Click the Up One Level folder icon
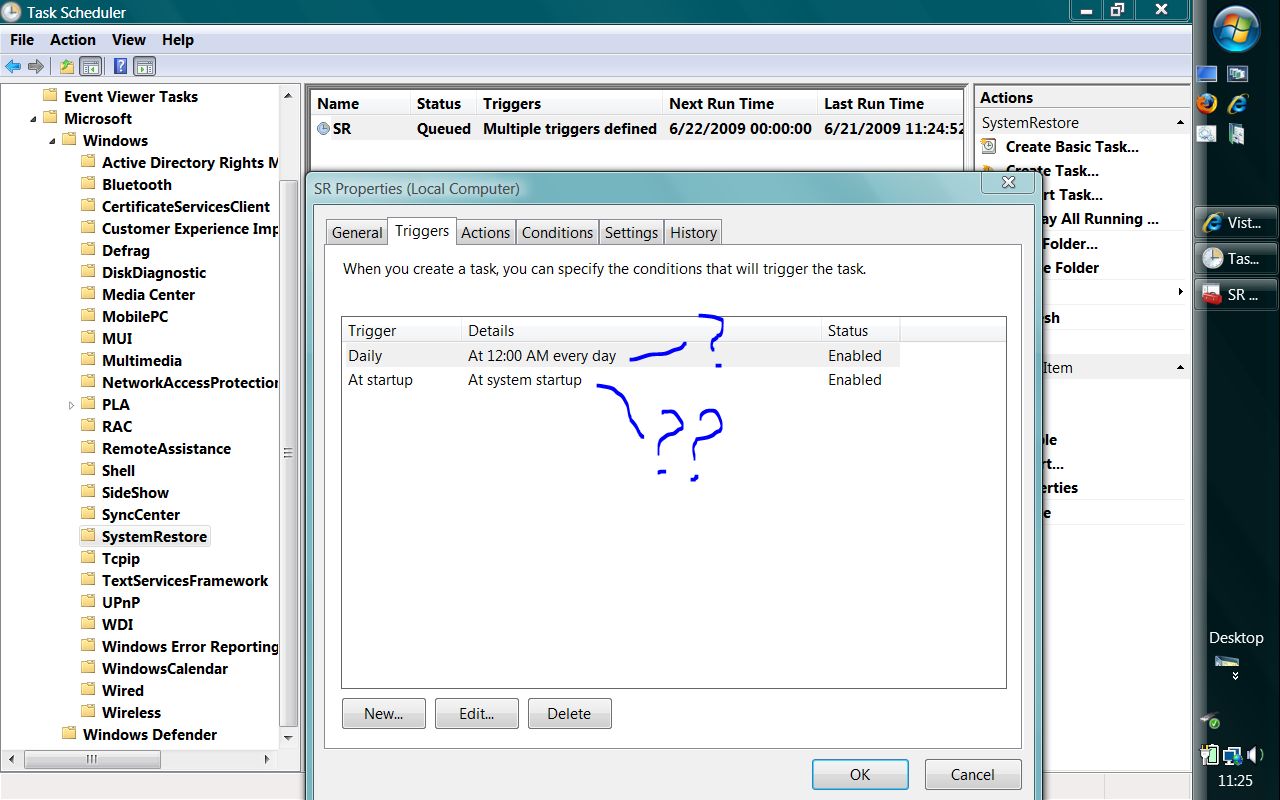 coord(66,67)
